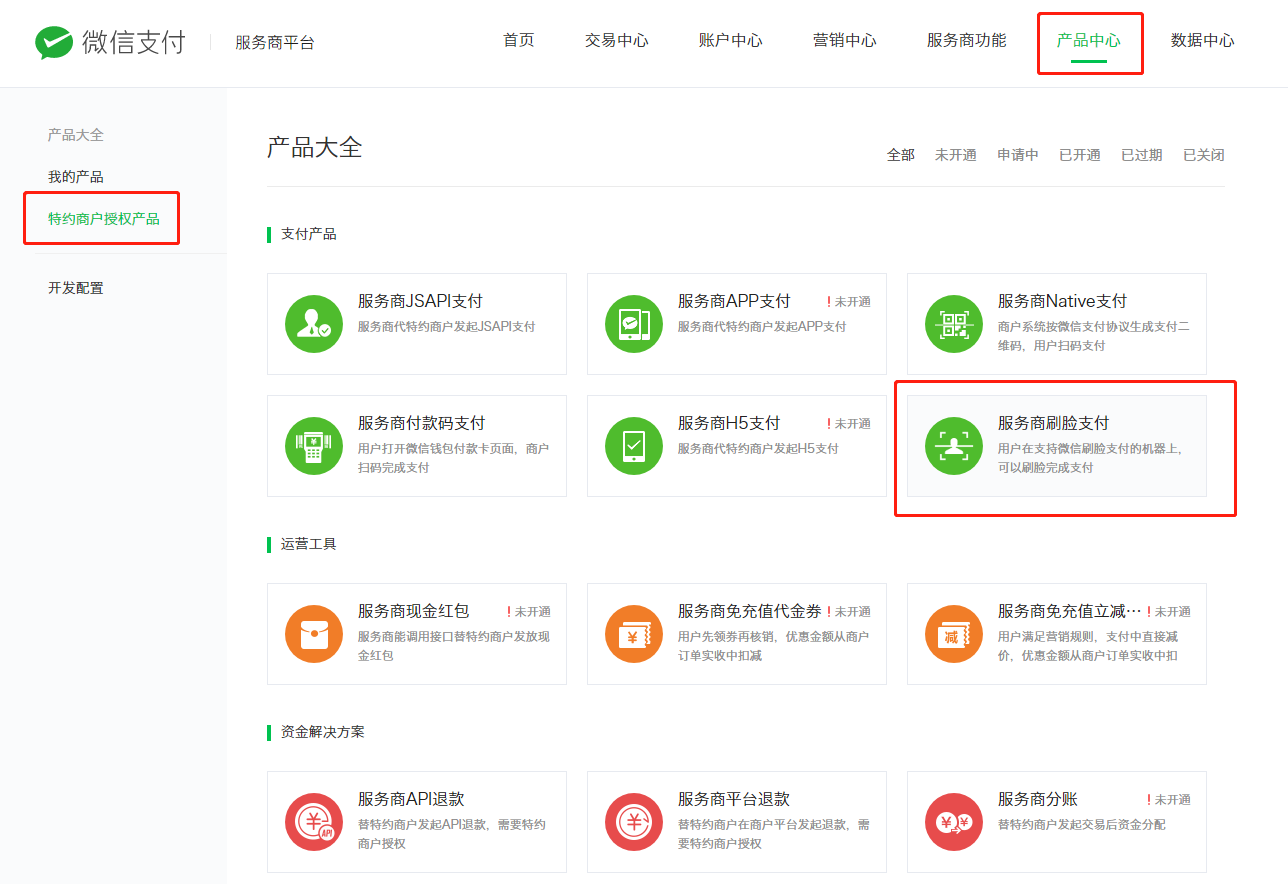Click the 服务商分账 split payment icon
The width and height of the screenshot is (1288, 884).
(x=954, y=822)
